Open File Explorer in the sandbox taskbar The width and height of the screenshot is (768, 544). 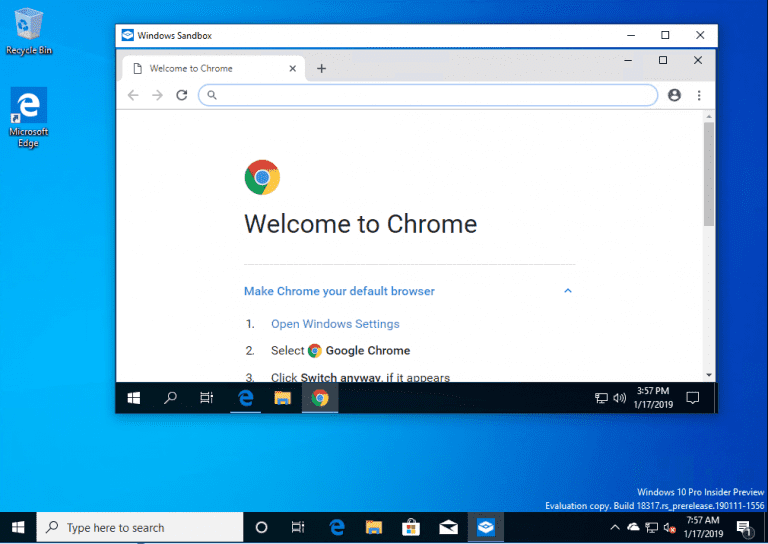pyautogui.click(x=283, y=398)
